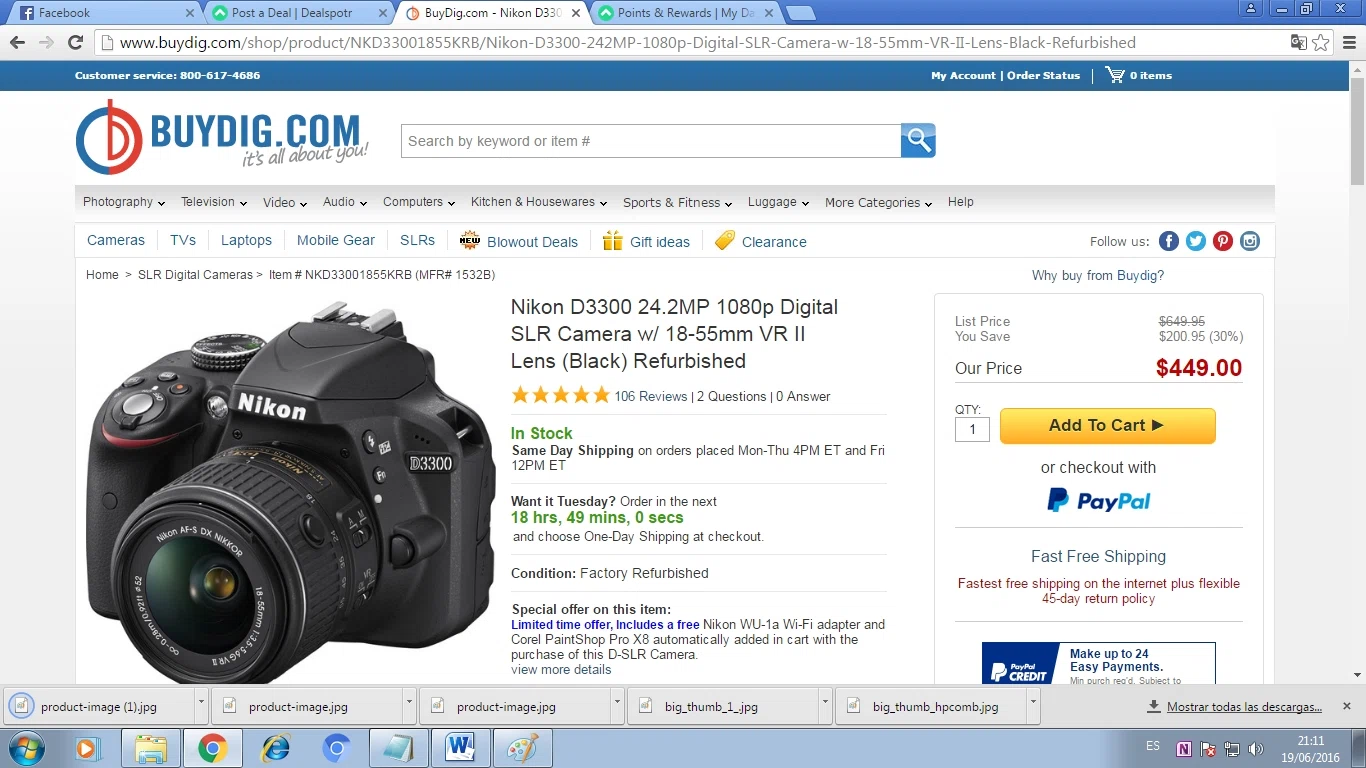The width and height of the screenshot is (1366, 768).
Task: Open Windows Media Player from taskbar
Action: pyautogui.click(x=88, y=748)
